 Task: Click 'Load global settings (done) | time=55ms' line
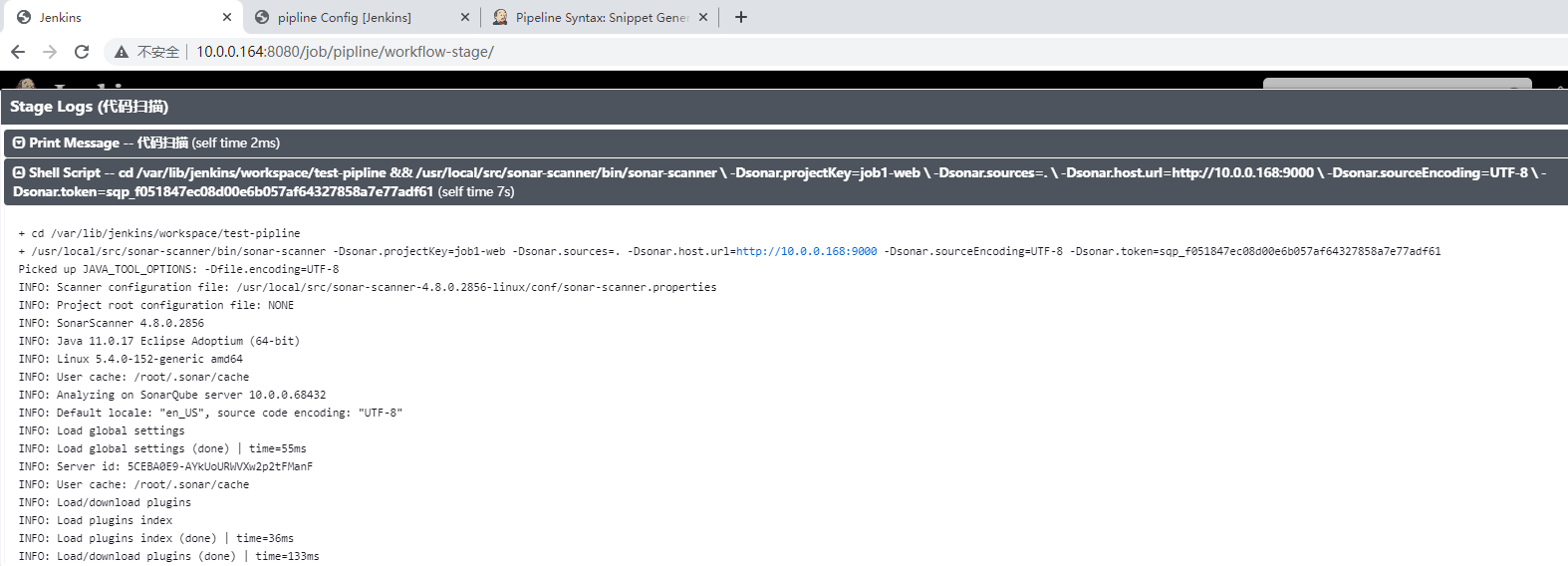(162, 448)
